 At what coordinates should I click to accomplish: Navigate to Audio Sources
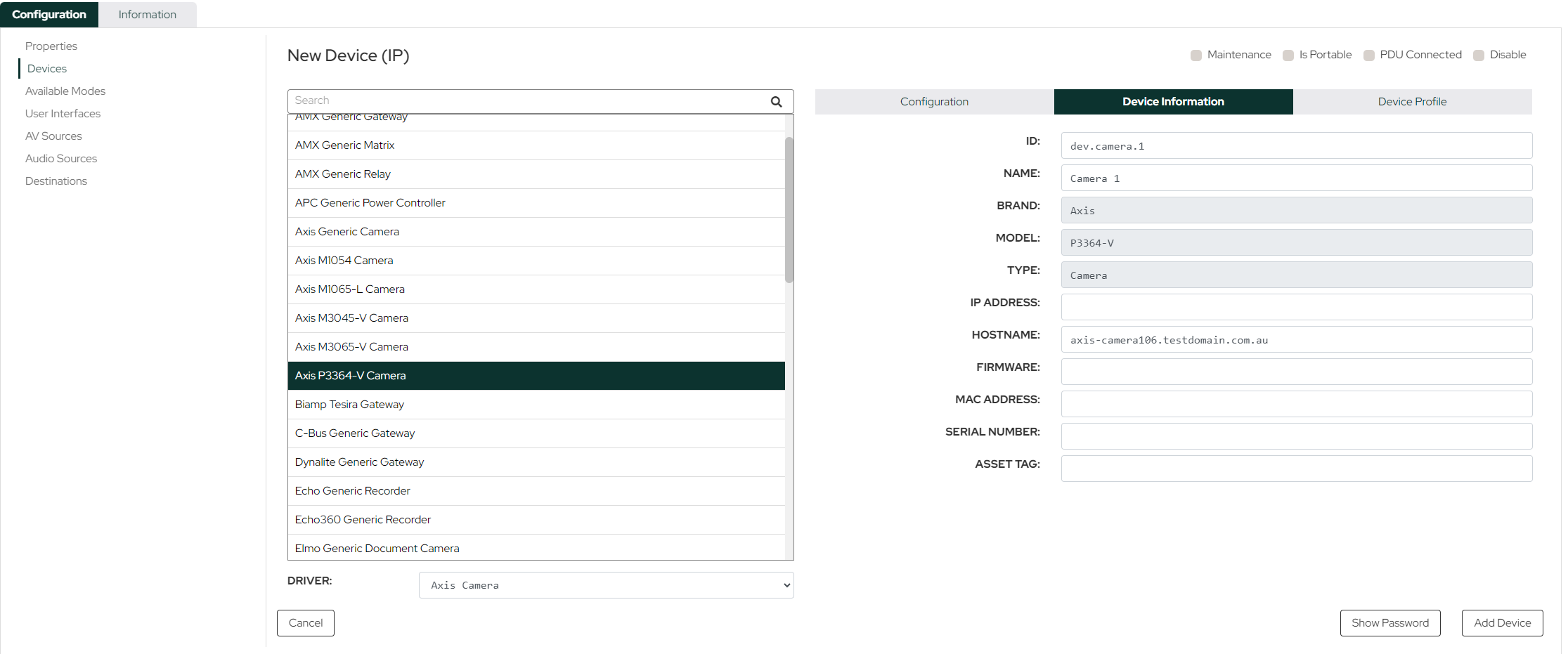click(61, 159)
